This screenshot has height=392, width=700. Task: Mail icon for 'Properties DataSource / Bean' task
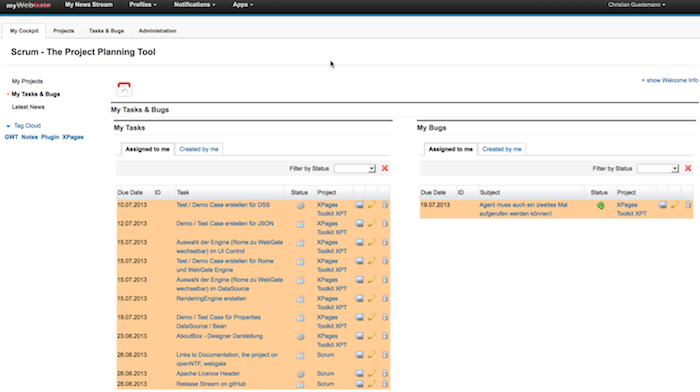359,317
